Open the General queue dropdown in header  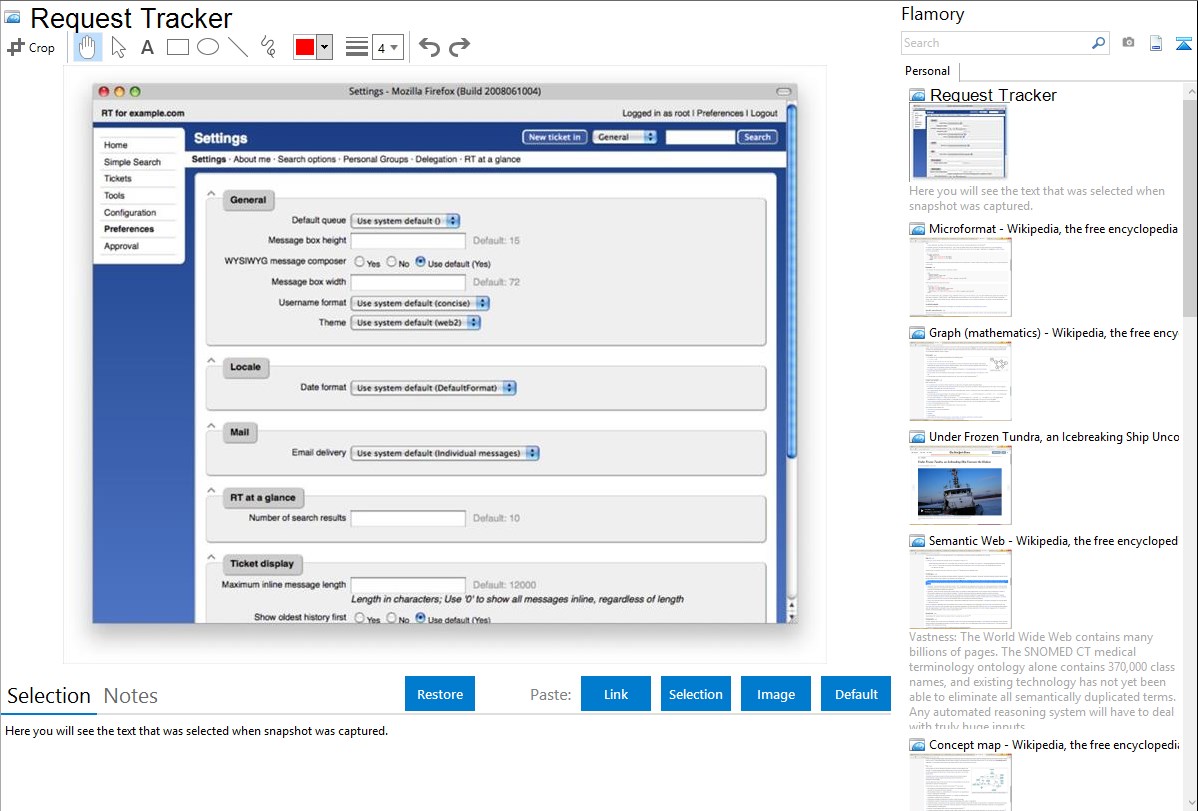point(625,137)
